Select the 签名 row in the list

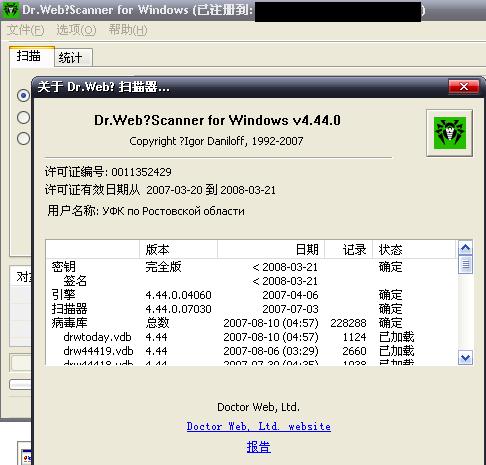pyautogui.click(x=252, y=281)
